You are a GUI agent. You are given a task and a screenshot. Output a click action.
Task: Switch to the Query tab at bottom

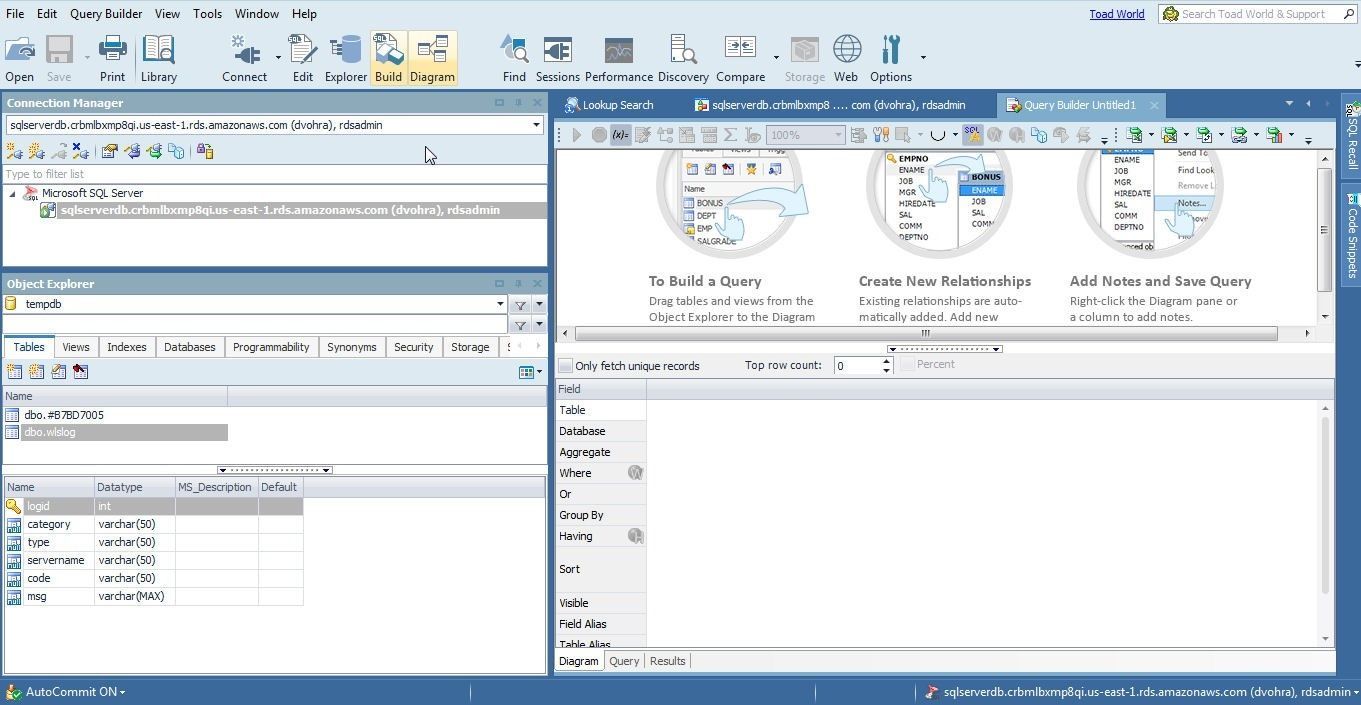(624, 661)
